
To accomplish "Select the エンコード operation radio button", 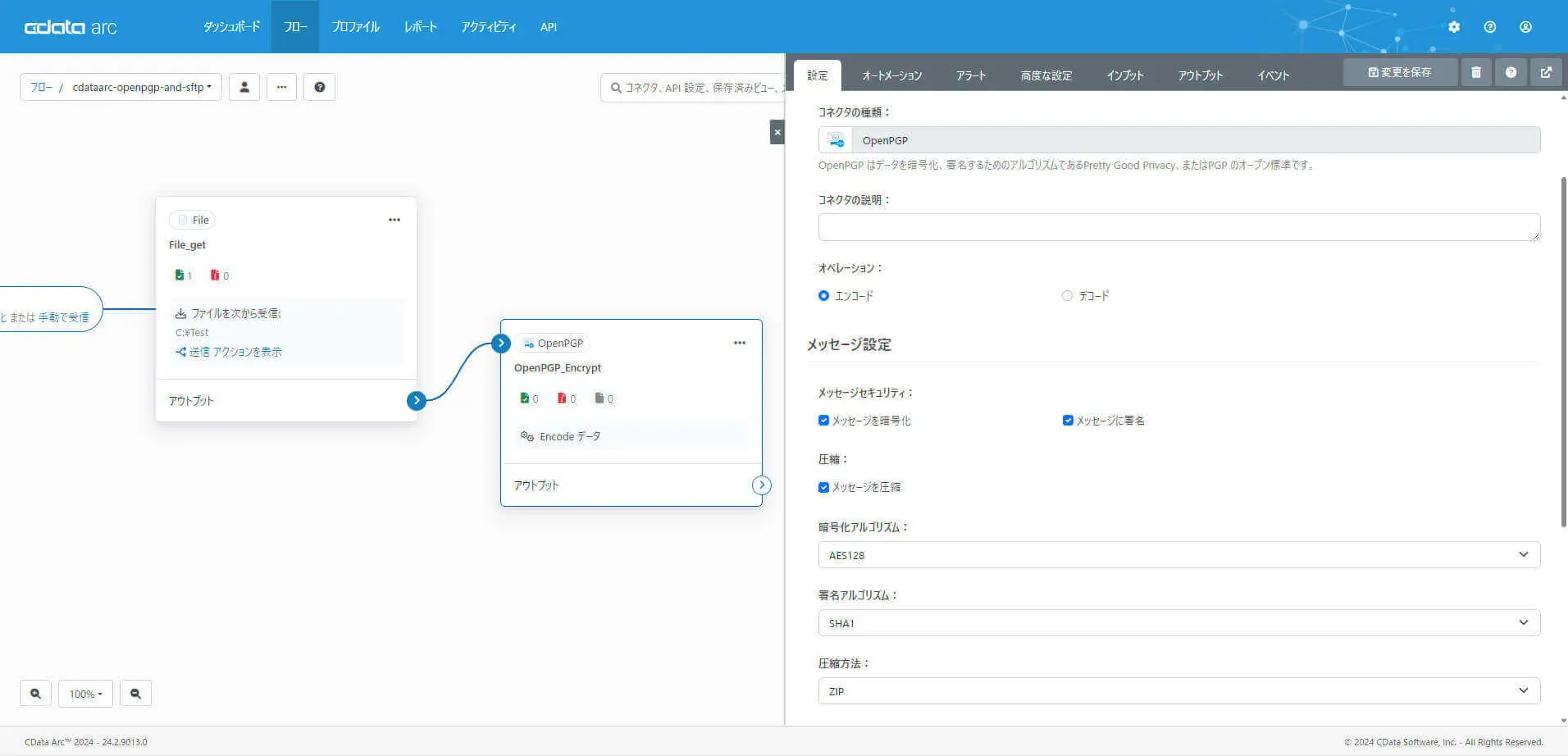I will 823,295.
